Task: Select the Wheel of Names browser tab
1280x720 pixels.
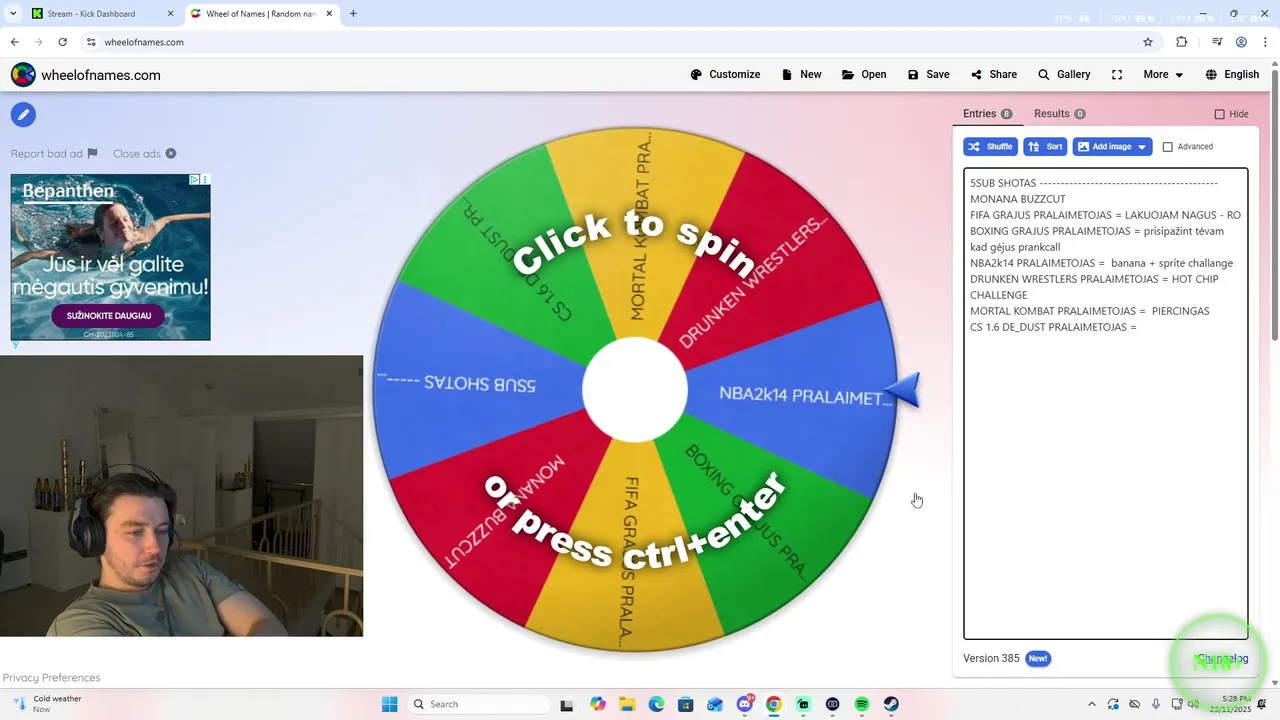Action: 260,14
